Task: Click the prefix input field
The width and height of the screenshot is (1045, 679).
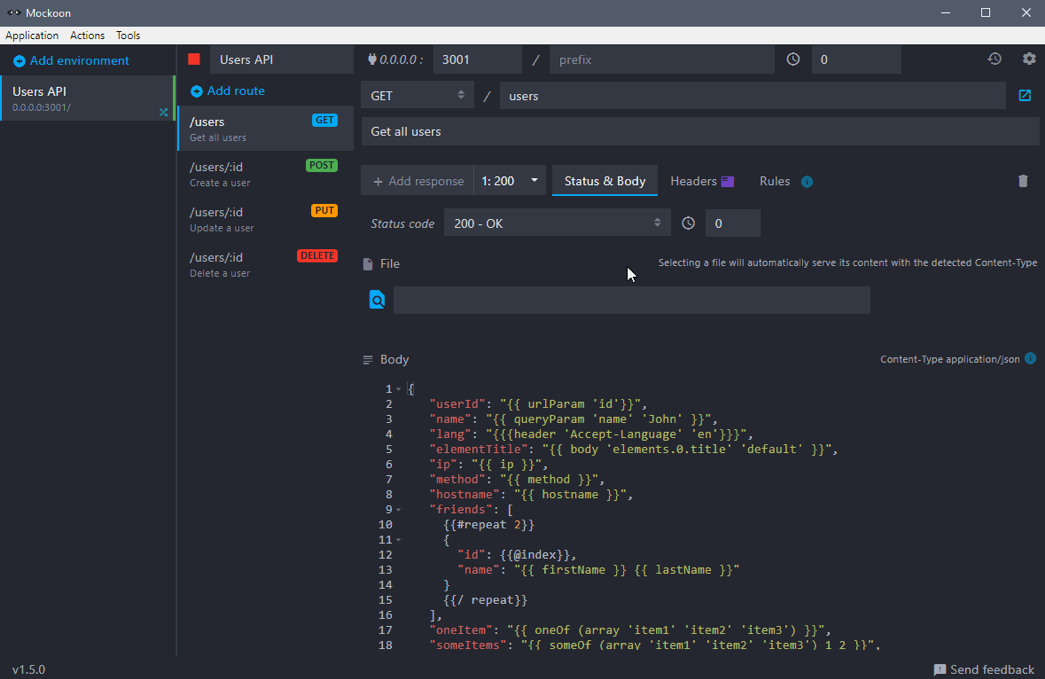Action: click(x=662, y=59)
